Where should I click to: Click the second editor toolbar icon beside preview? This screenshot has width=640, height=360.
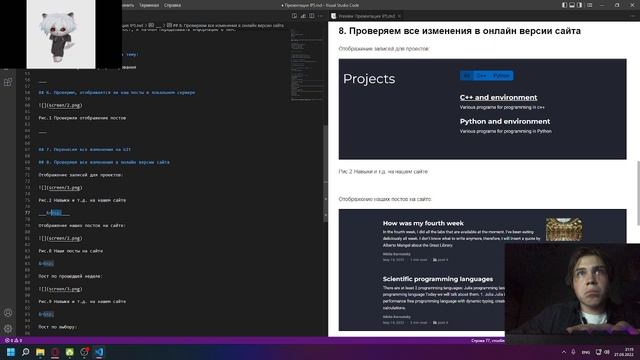tap(303, 16)
